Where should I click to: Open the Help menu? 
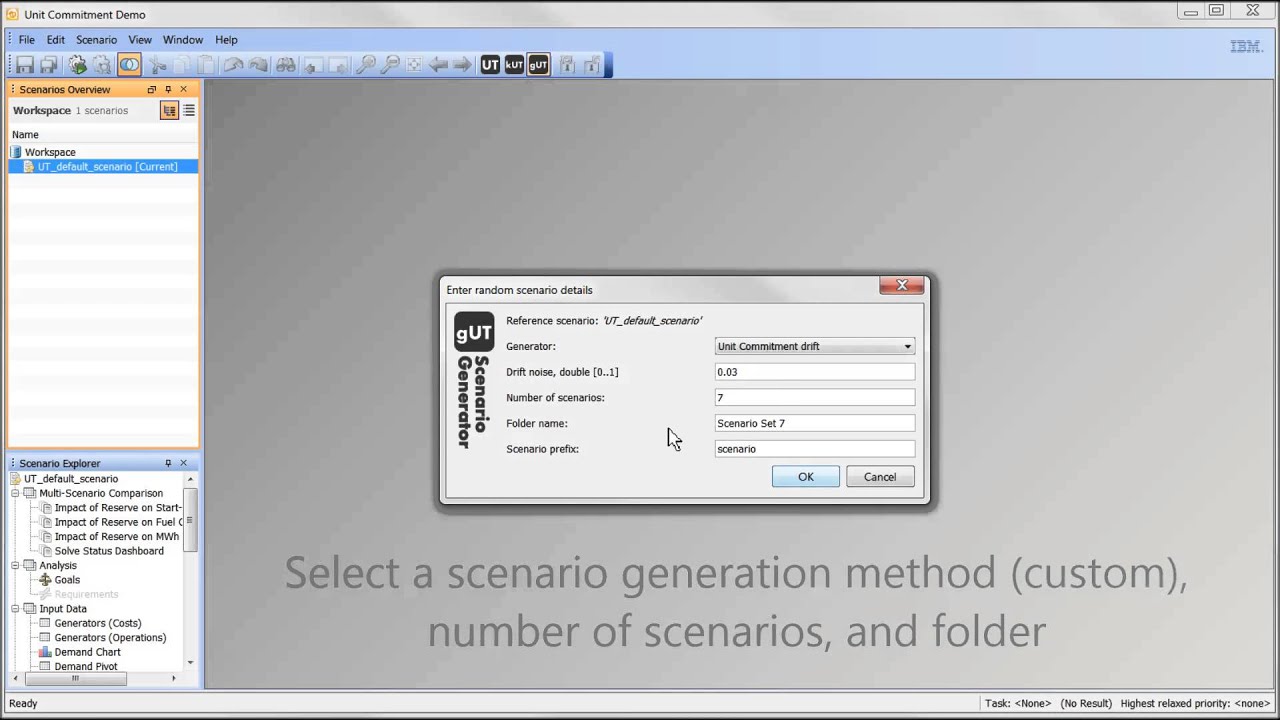click(x=226, y=40)
